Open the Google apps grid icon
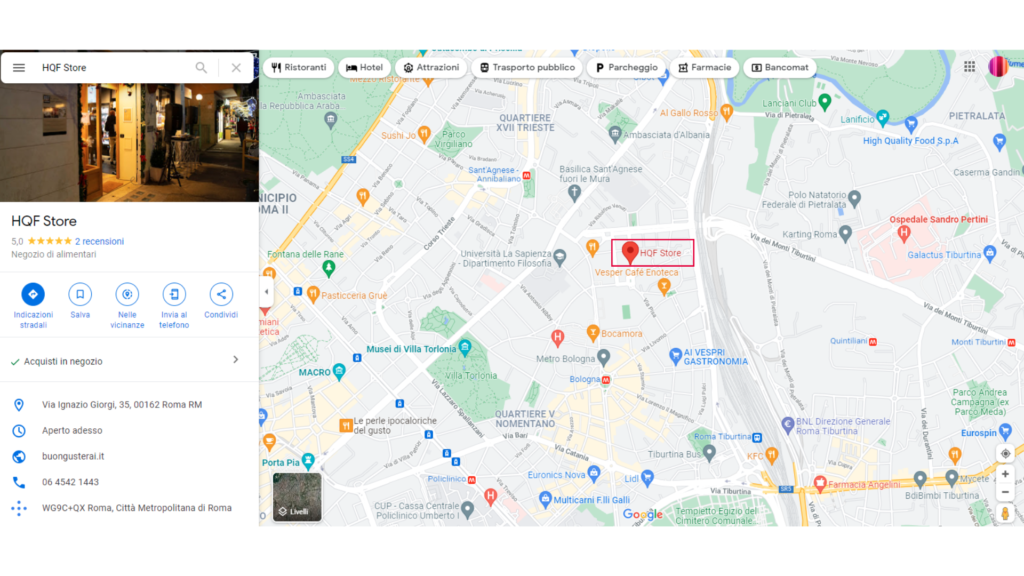The image size is (1024, 576). (969, 67)
